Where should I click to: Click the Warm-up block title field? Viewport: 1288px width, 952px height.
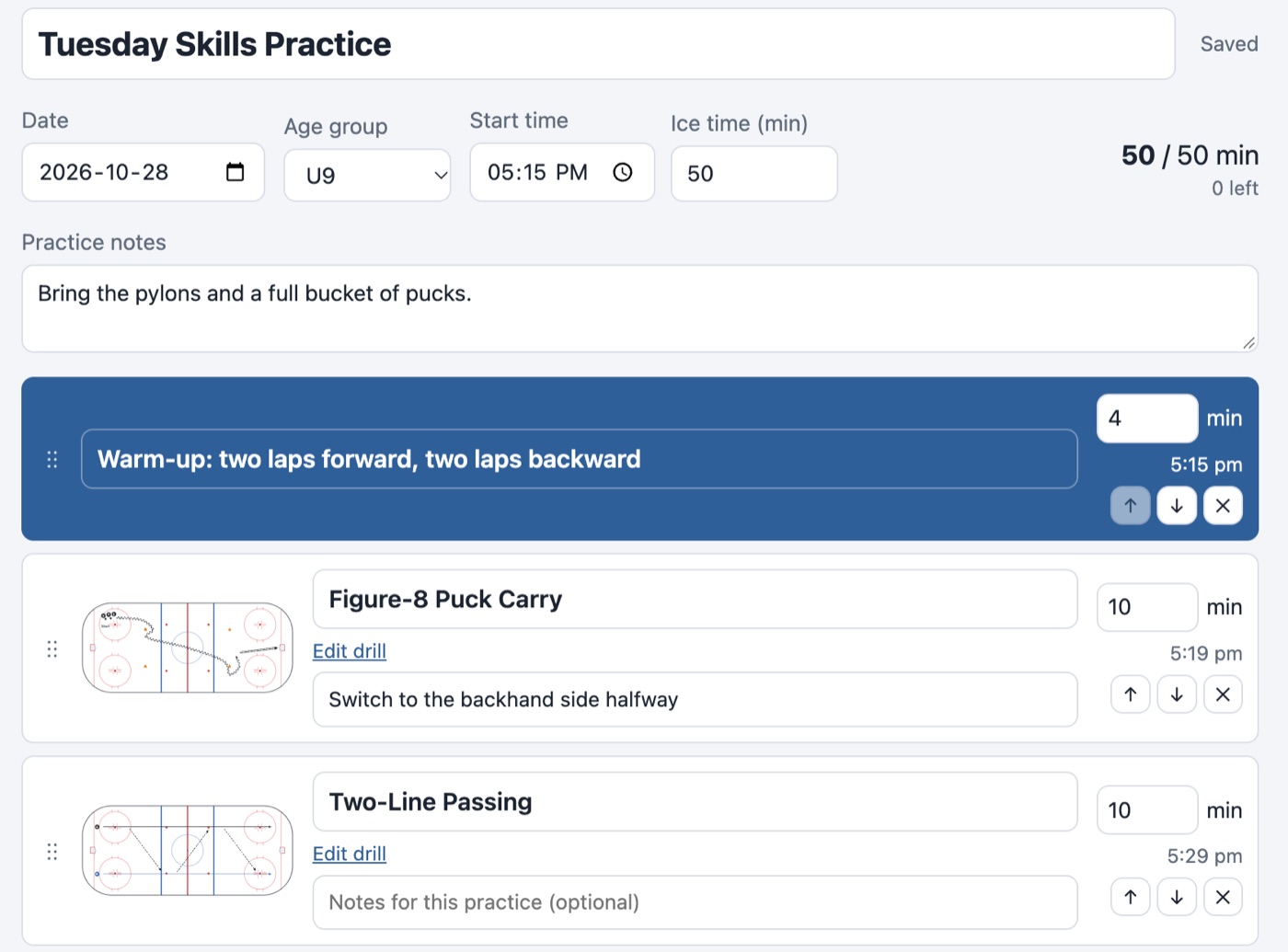(580, 459)
